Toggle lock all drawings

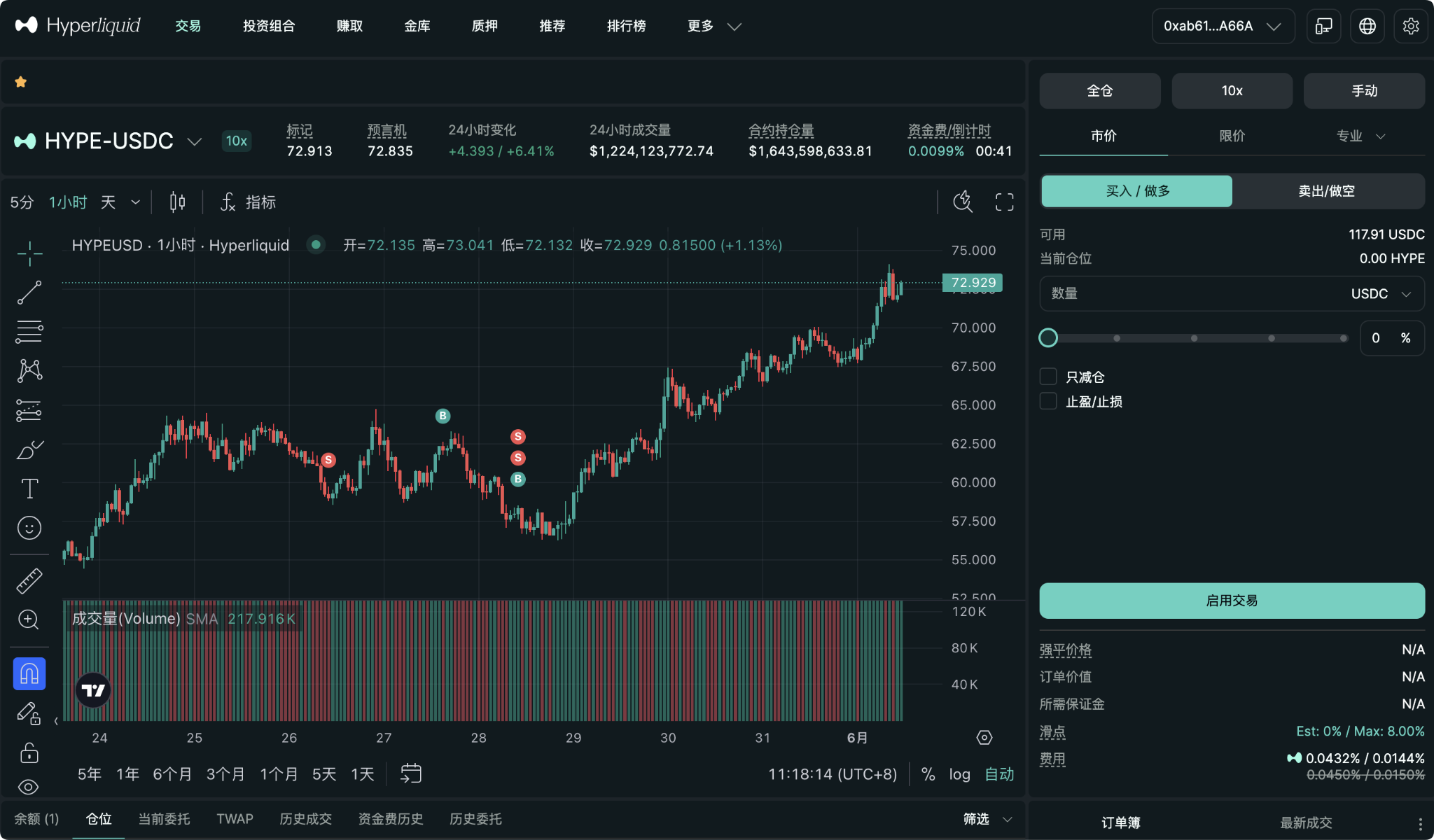29,752
